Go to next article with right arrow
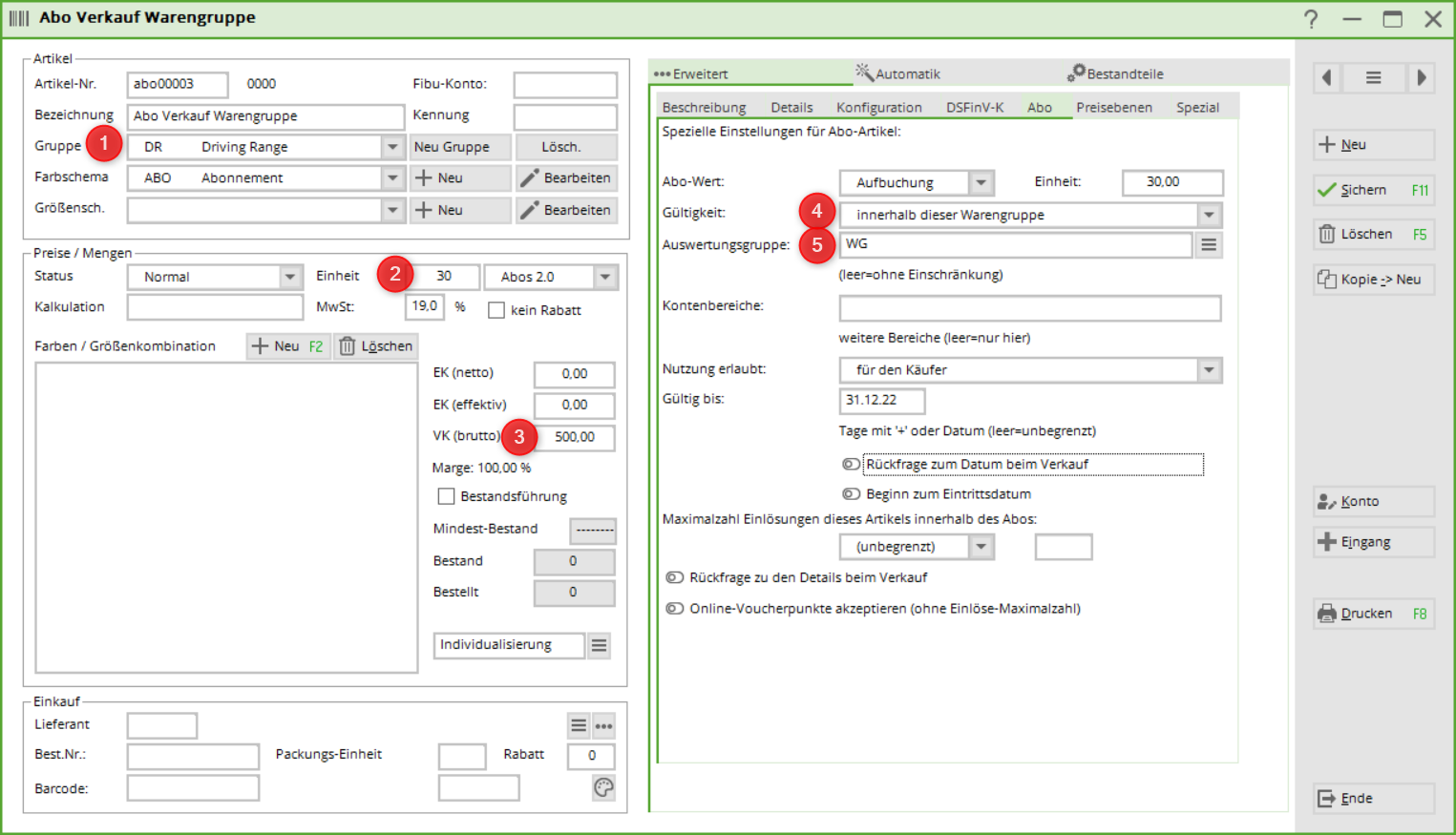Viewport: 1456px width, 835px height. click(x=1421, y=78)
